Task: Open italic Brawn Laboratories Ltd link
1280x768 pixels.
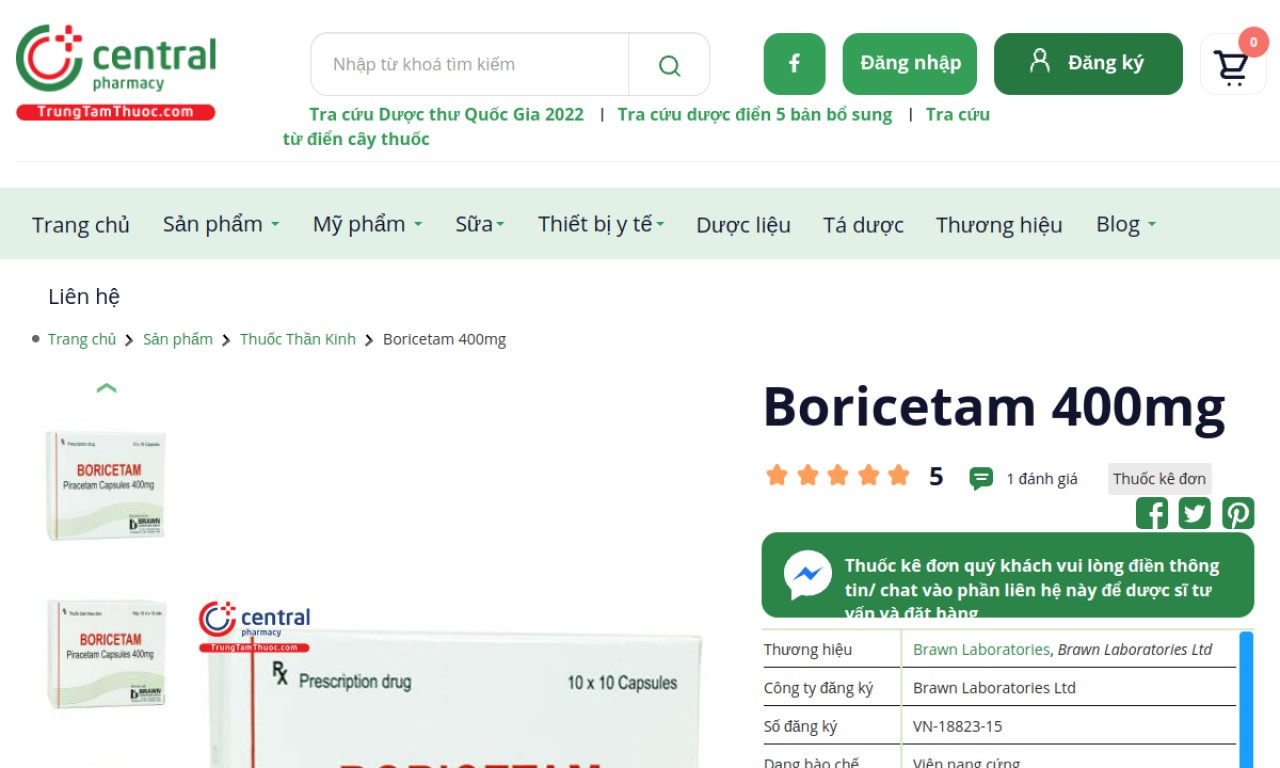Action: pos(1135,650)
